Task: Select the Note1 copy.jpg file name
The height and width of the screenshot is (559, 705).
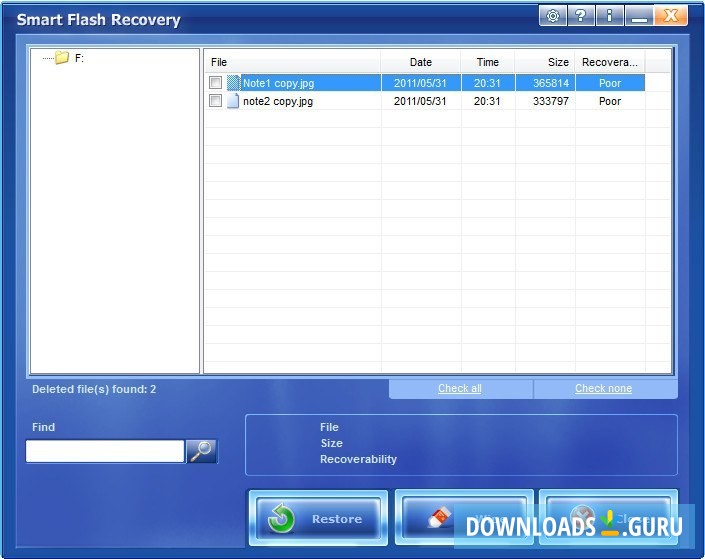Action: point(278,83)
